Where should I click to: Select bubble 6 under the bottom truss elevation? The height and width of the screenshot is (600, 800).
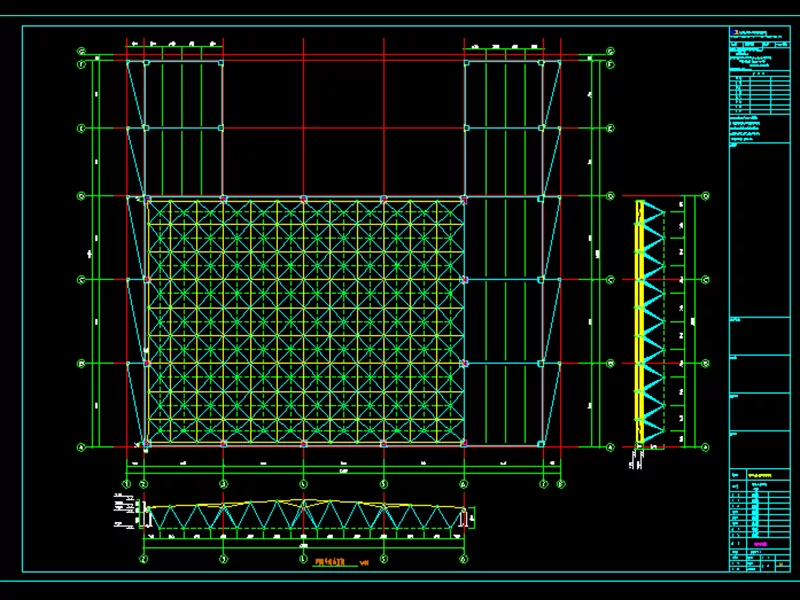point(463,559)
